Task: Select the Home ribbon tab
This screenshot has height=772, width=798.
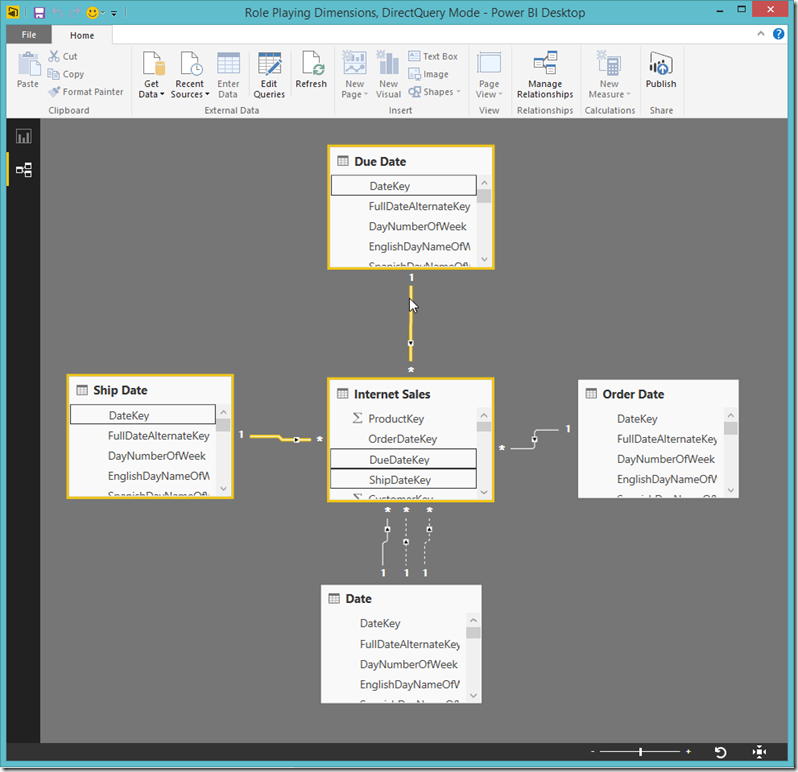Action: 82,35
